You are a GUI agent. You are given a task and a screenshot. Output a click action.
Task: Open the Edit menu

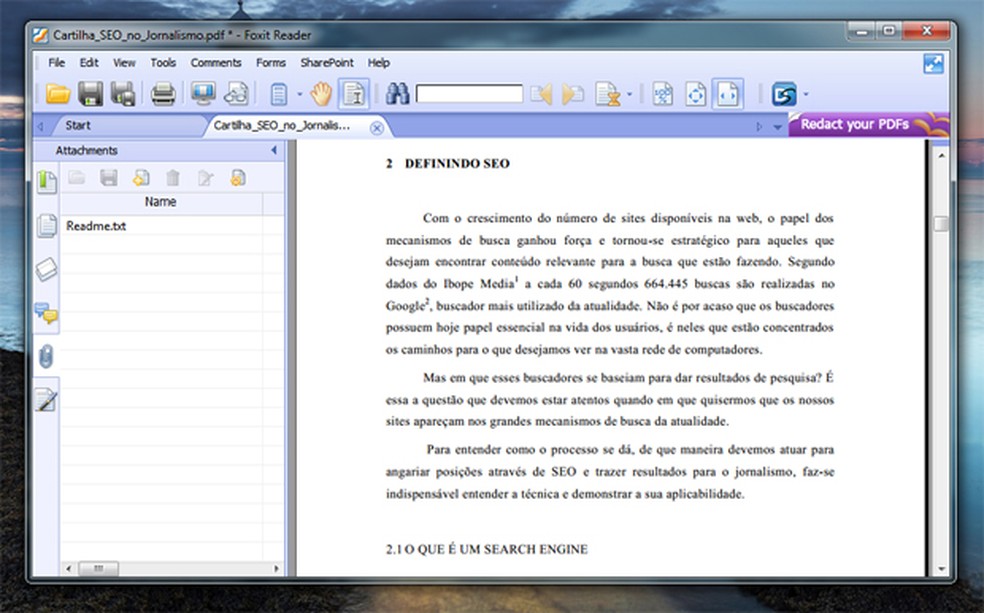tap(88, 63)
